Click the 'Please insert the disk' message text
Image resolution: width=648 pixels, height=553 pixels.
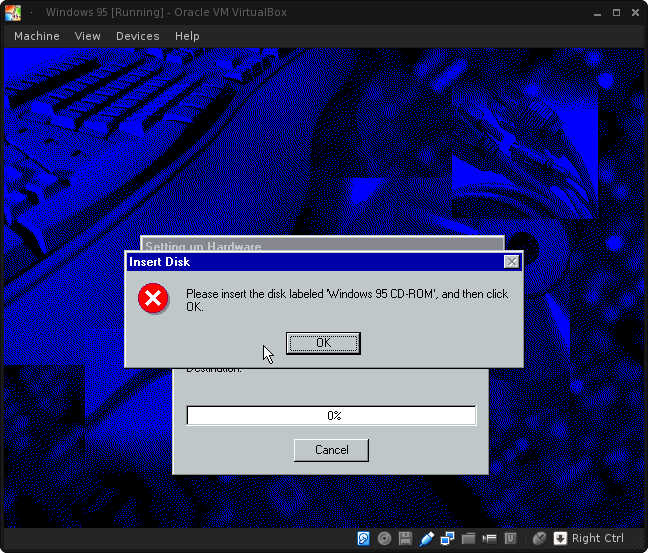click(347, 300)
